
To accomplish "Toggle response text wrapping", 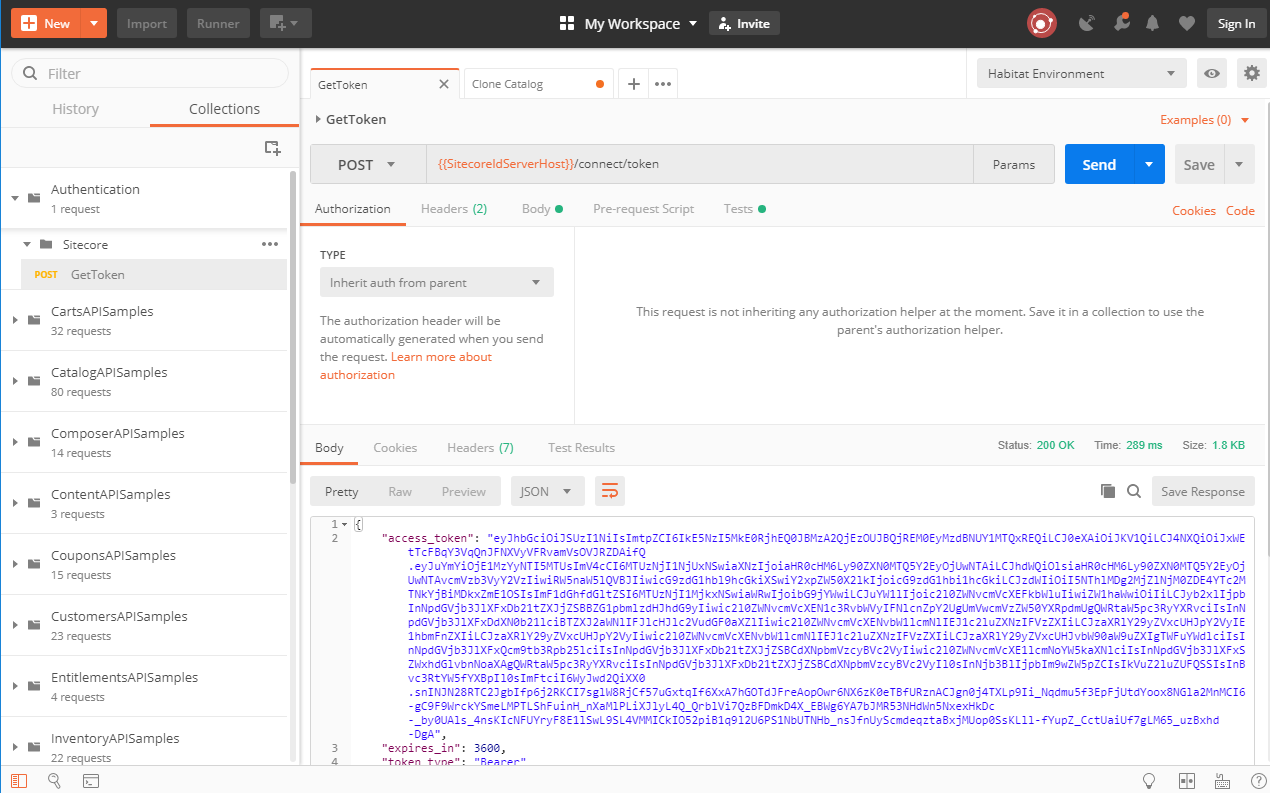I will pos(609,491).
